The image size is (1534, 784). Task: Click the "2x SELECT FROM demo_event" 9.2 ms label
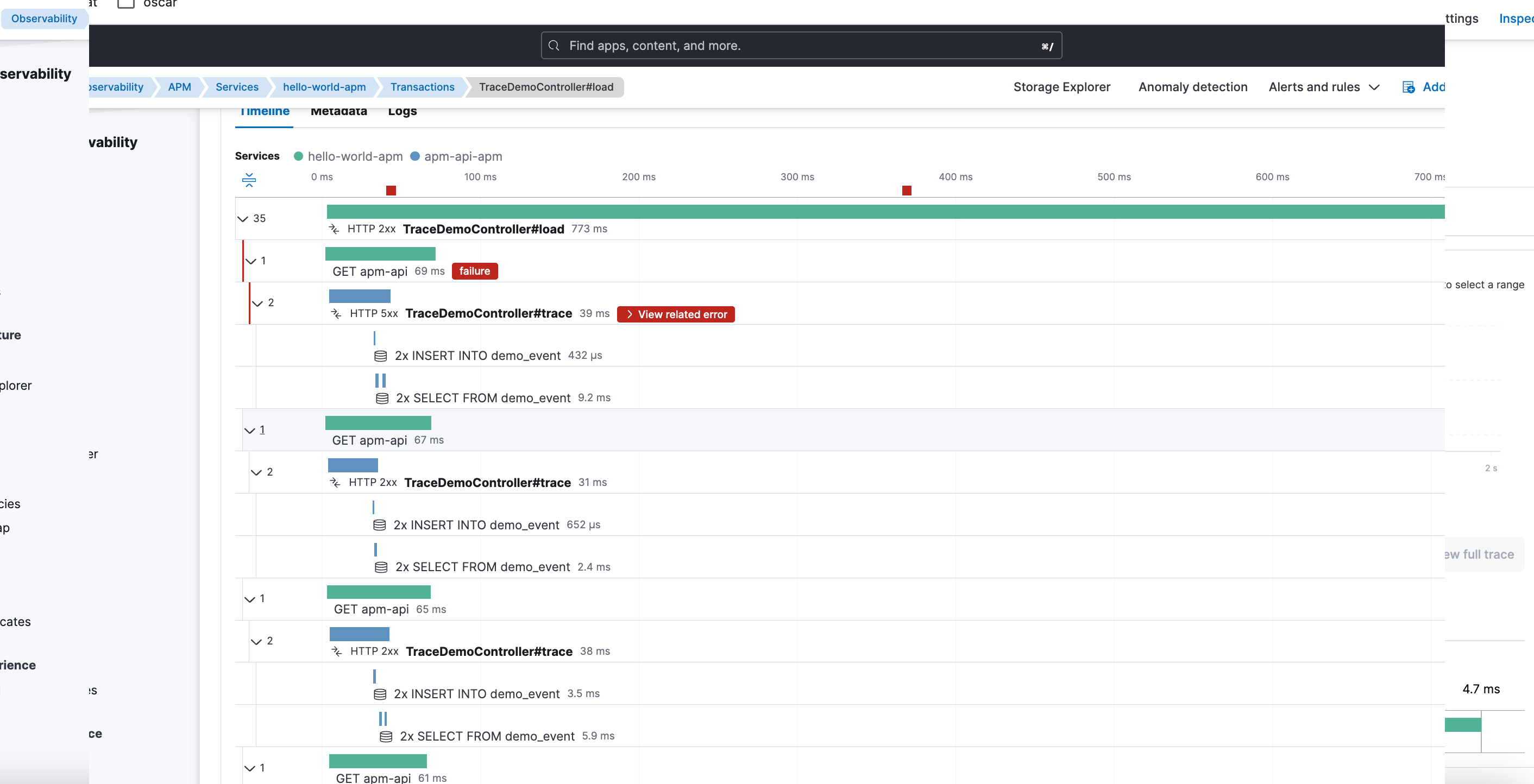(483, 399)
